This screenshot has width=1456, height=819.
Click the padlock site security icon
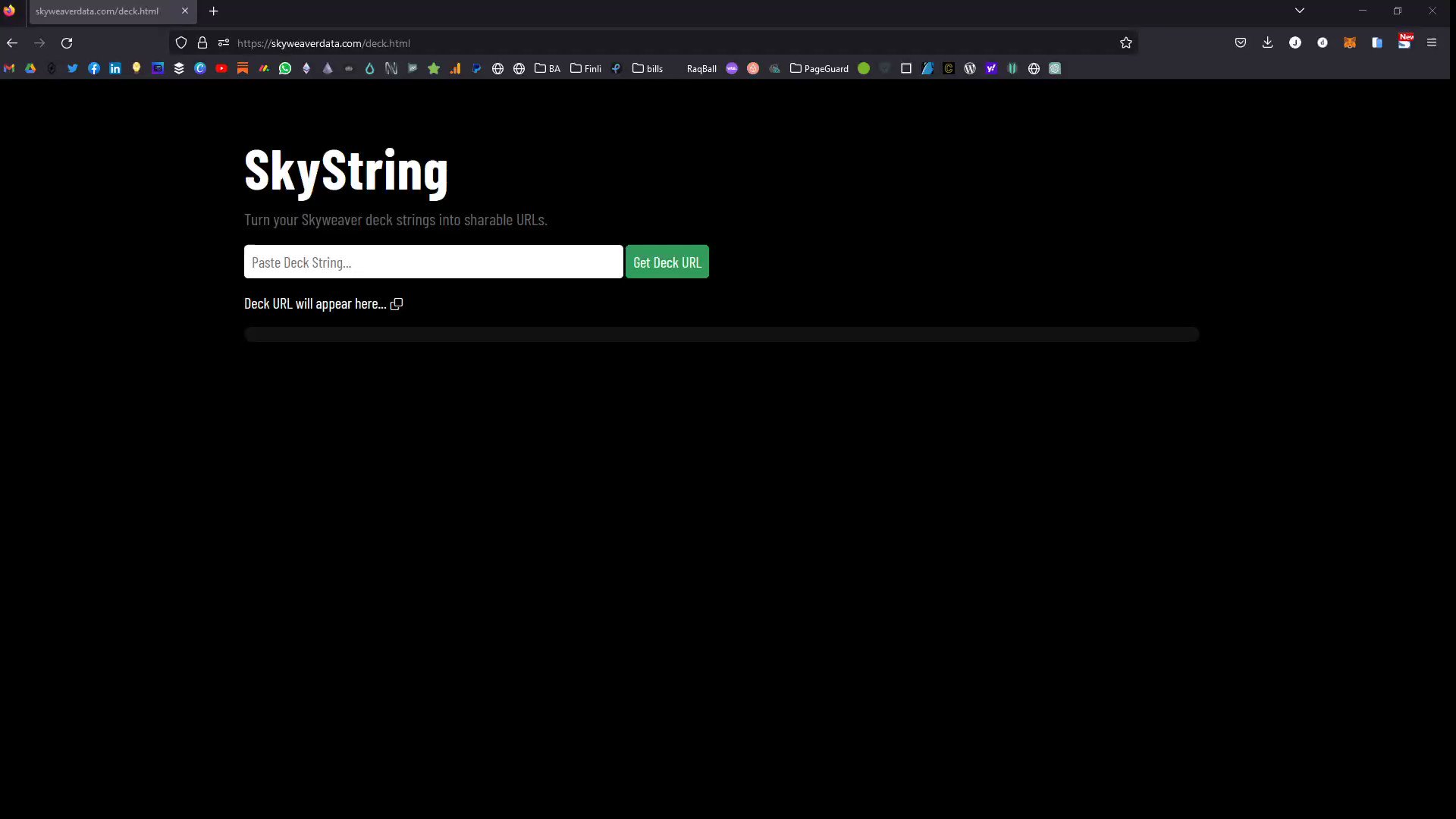coord(202,43)
